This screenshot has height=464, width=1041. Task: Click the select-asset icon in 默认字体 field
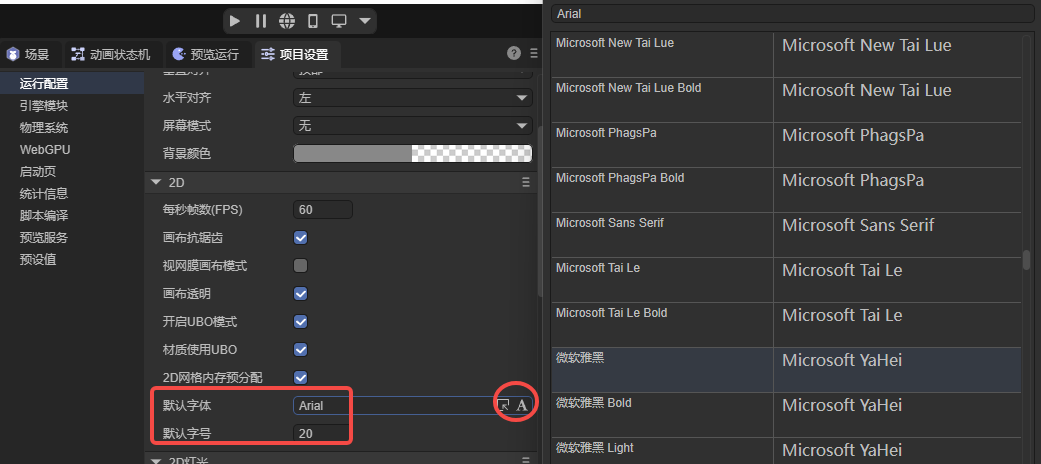coord(504,405)
